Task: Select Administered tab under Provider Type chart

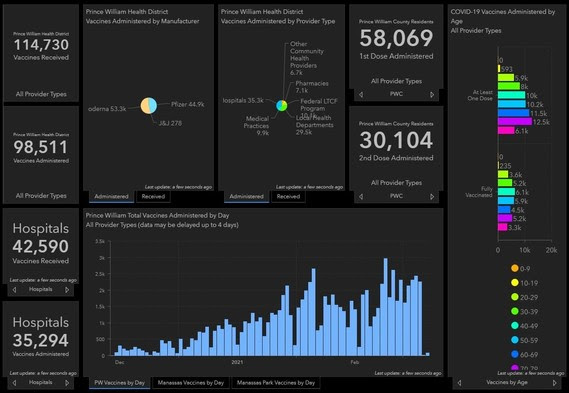Action: pyautogui.click(x=246, y=196)
